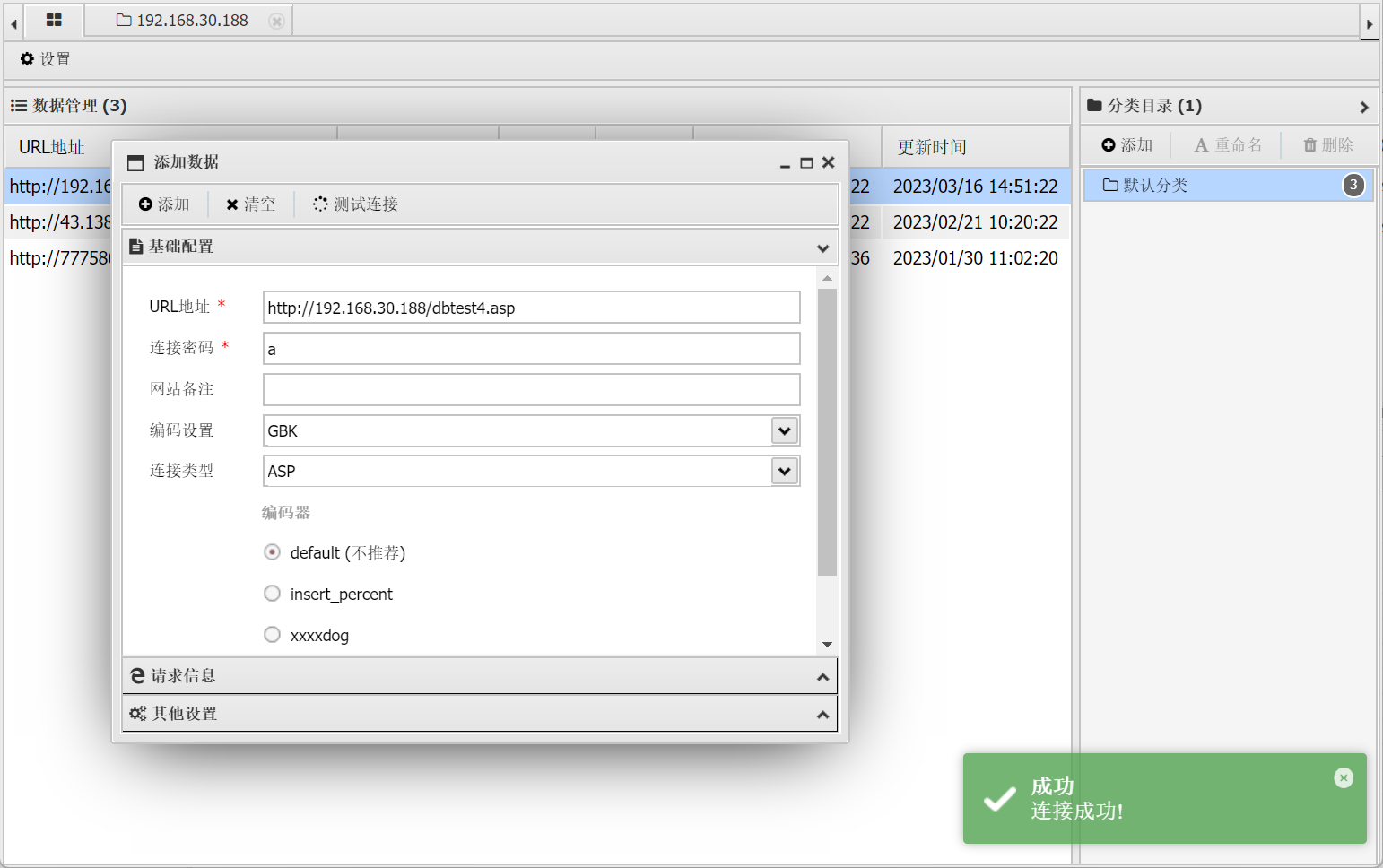Select the default (不推荐) encoder radio
Screen dimensions: 1383x868
click(x=273, y=552)
